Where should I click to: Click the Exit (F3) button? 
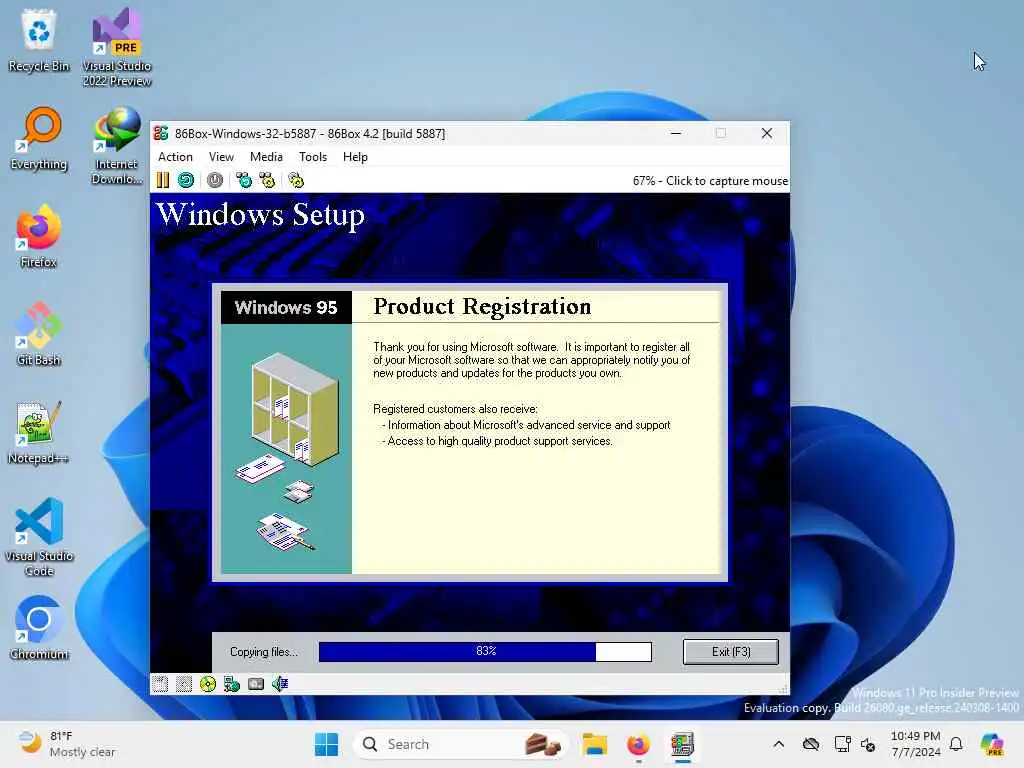point(731,652)
